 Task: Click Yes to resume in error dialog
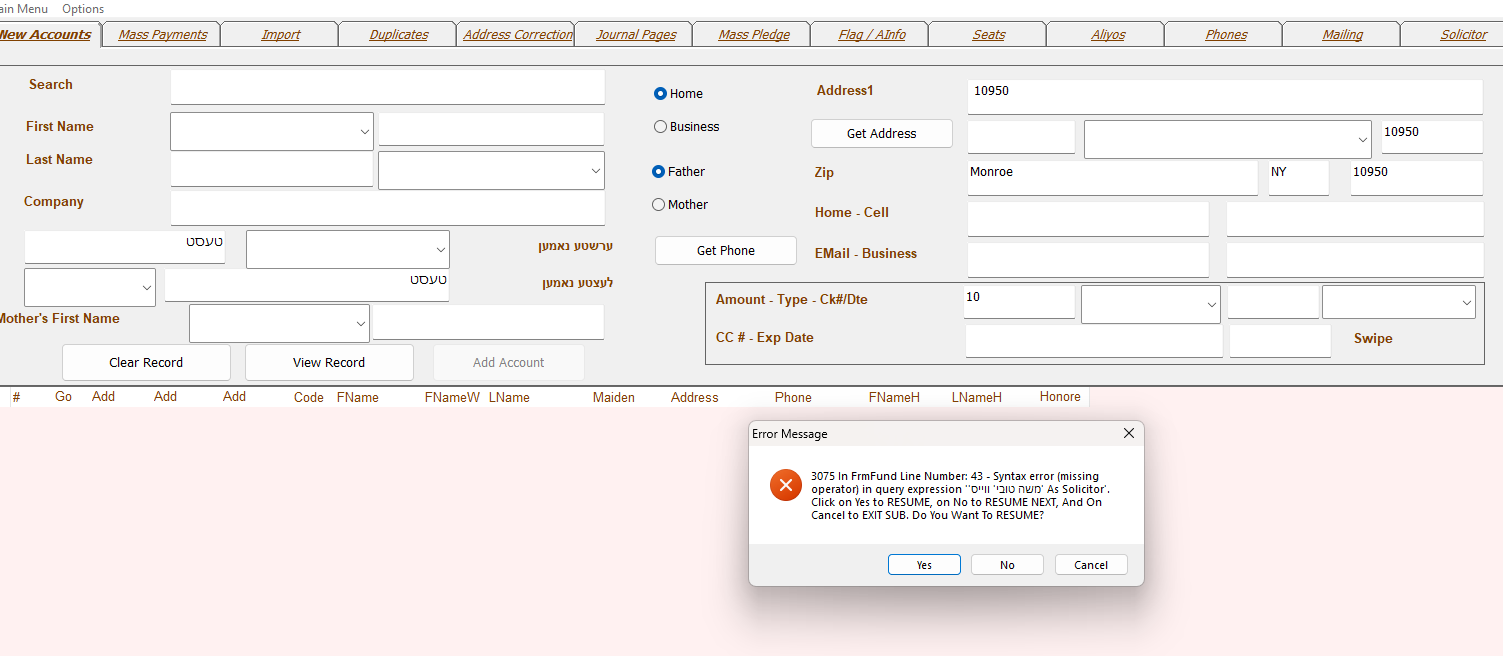click(924, 565)
